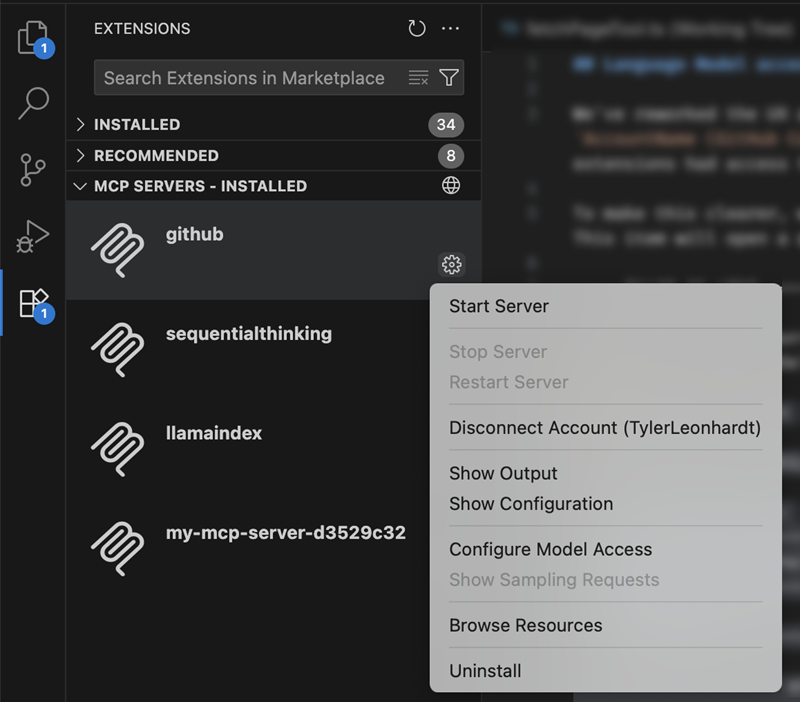The height and width of the screenshot is (702, 800).
Task: Select Uninstall from the server menu
Action: click(x=486, y=671)
